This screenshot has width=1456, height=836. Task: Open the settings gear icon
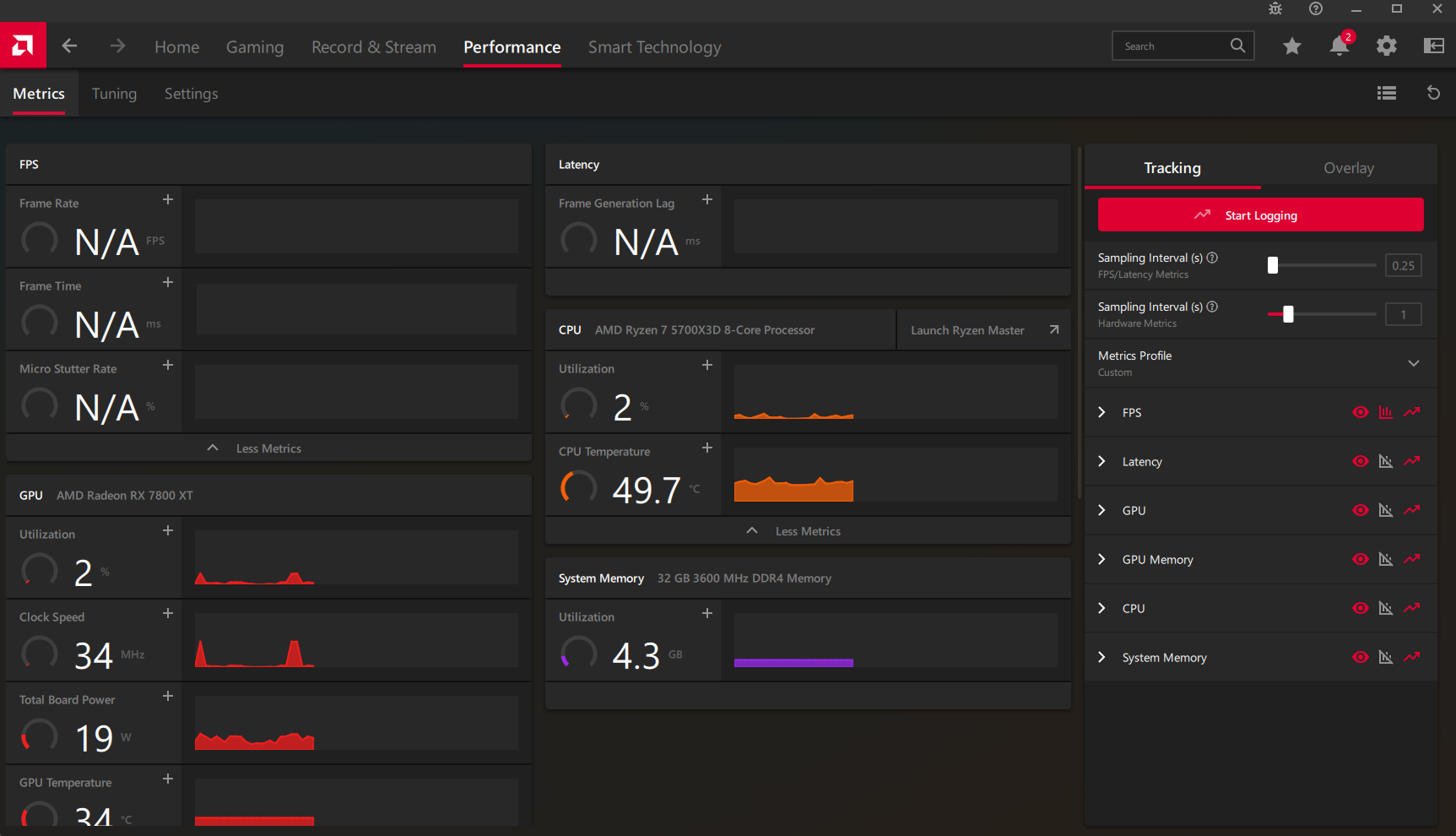(1387, 46)
